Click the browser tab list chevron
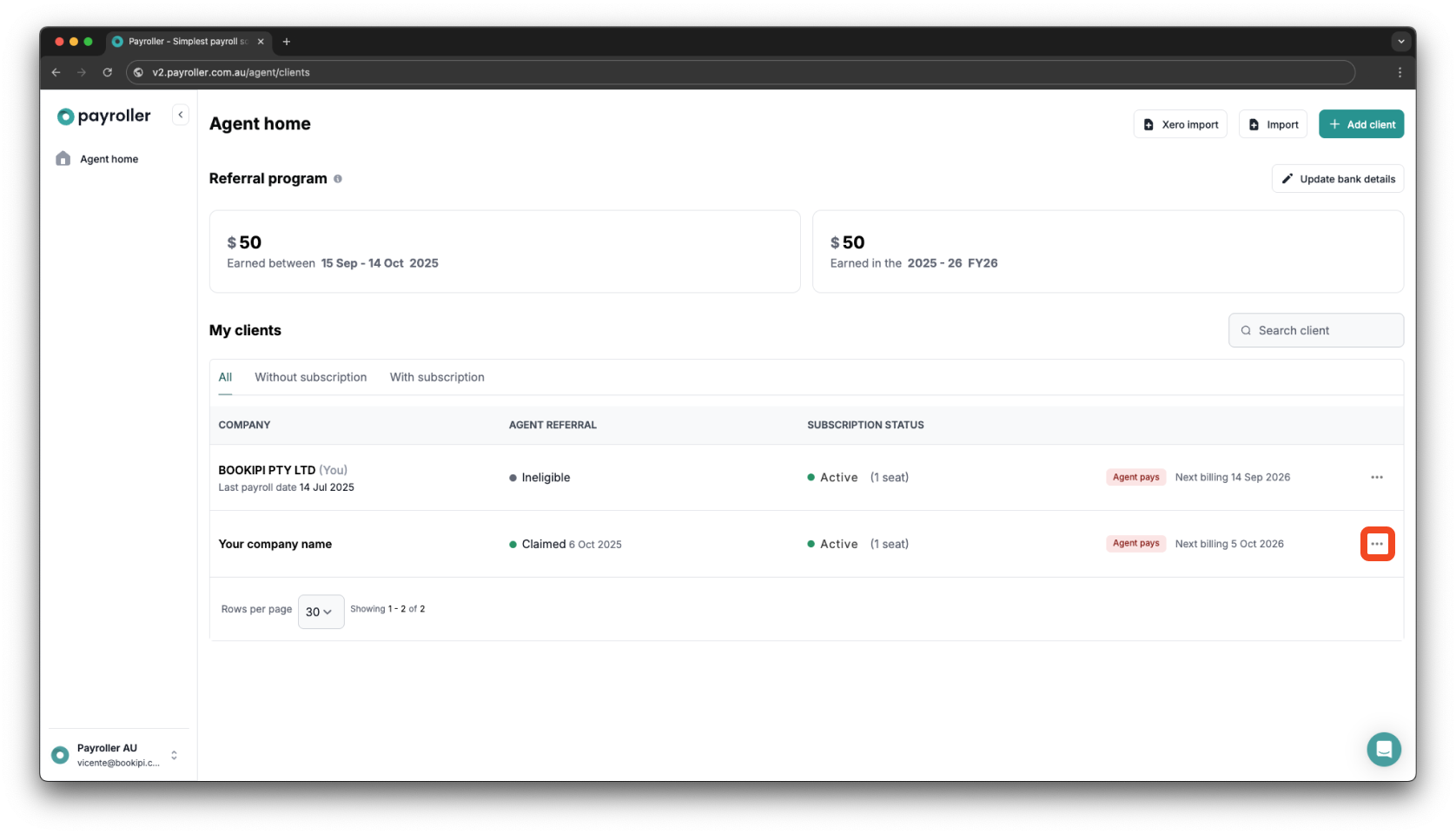 (1400, 41)
